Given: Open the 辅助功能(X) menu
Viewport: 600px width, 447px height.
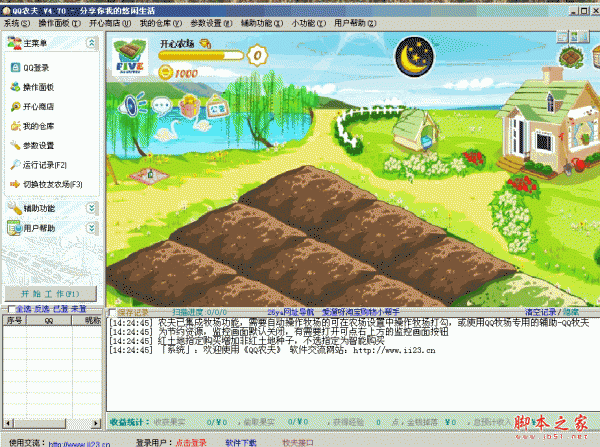Looking at the screenshot, I should pos(262,23).
